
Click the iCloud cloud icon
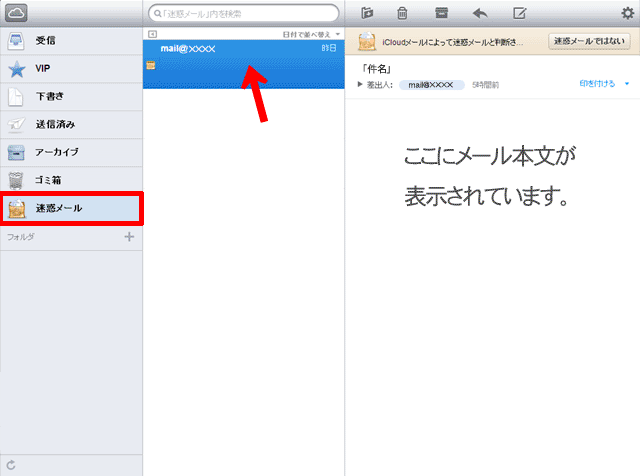pyautogui.click(x=16, y=13)
